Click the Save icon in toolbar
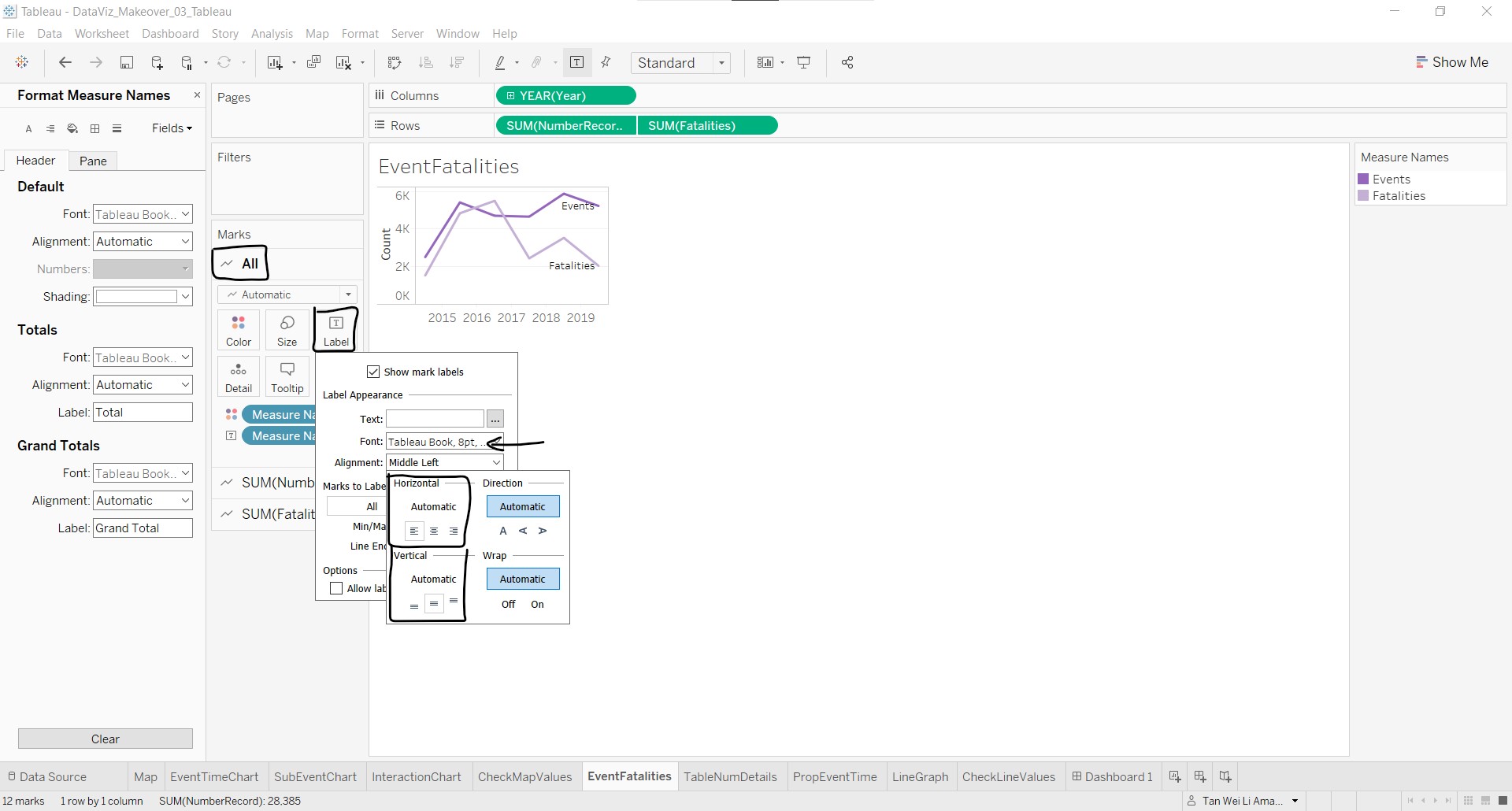Viewport: 1512px width, 811px height. pos(126,63)
